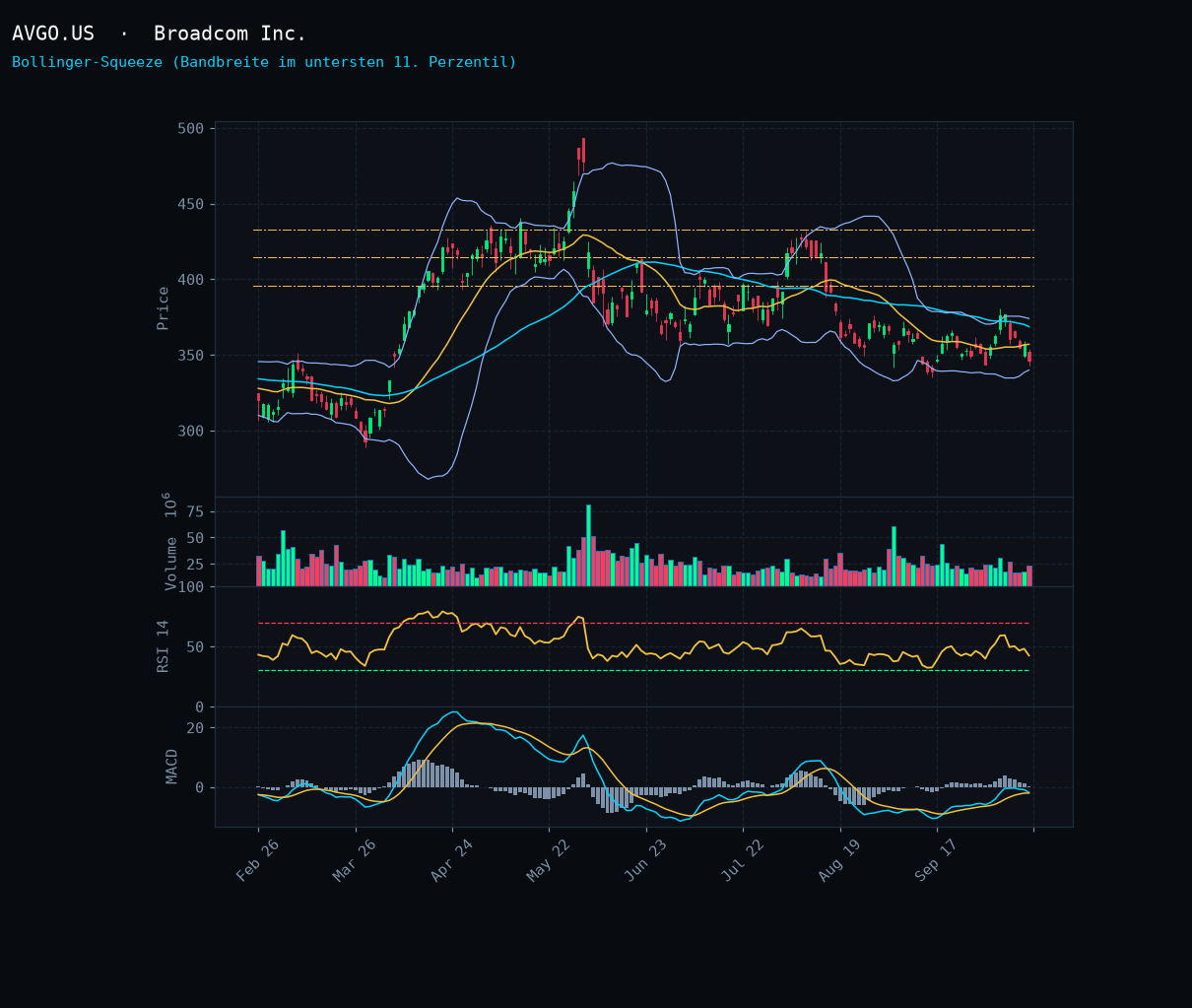Viewport: 1192px width, 1008px height.
Task: Click the 'Jul 22' date label
Action: point(741,859)
